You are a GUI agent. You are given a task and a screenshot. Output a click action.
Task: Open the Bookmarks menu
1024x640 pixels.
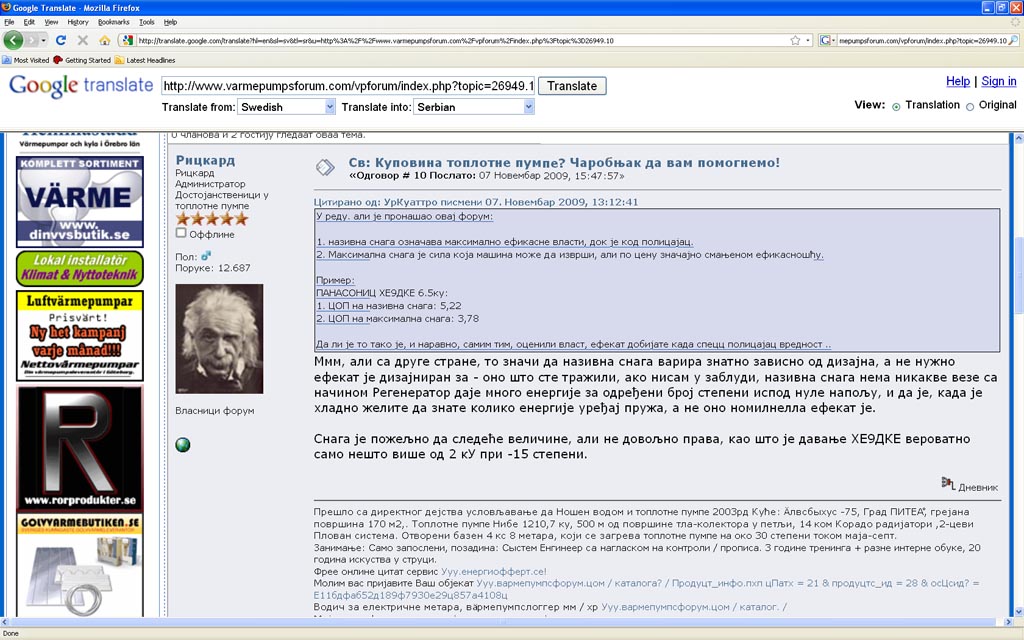[x=113, y=21]
